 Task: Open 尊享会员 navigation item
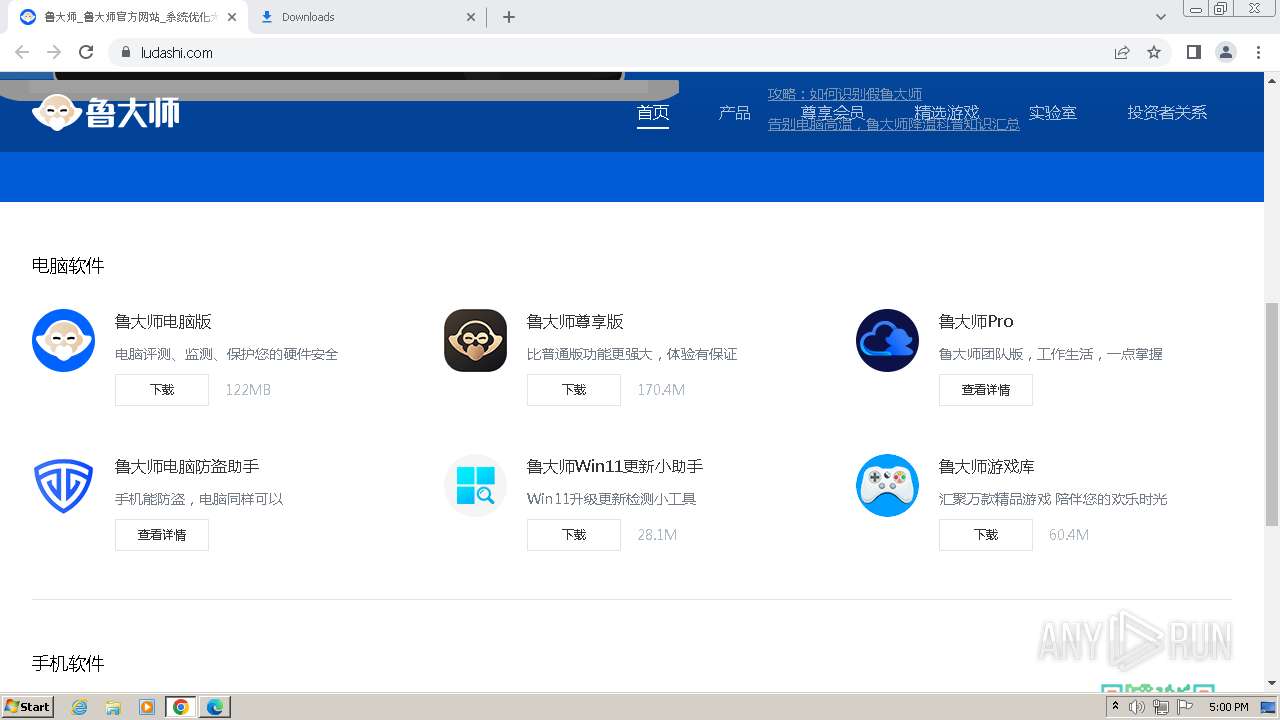click(x=832, y=113)
